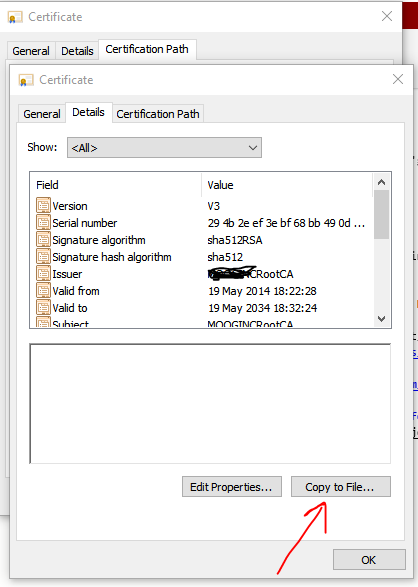
Task: Select the Signature algorithm row
Action: (x=202, y=240)
